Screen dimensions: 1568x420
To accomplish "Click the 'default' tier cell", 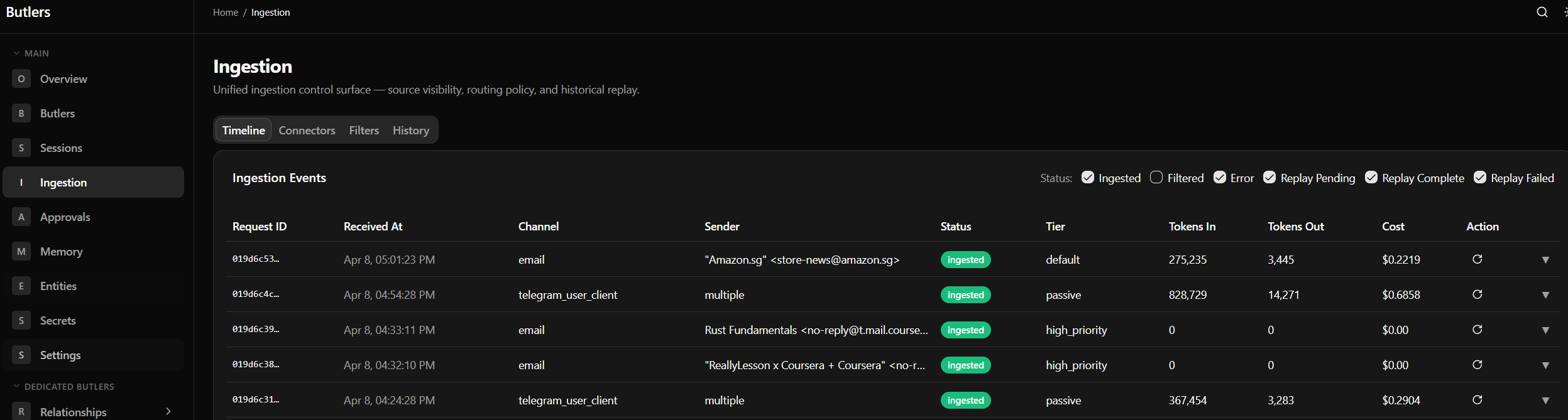I will click(1062, 259).
